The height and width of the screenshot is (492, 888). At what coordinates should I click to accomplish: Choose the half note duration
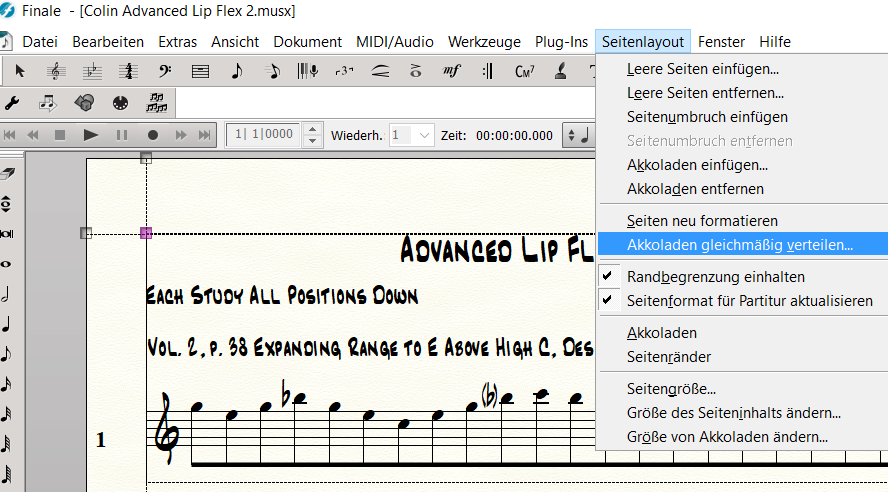[6, 294]
